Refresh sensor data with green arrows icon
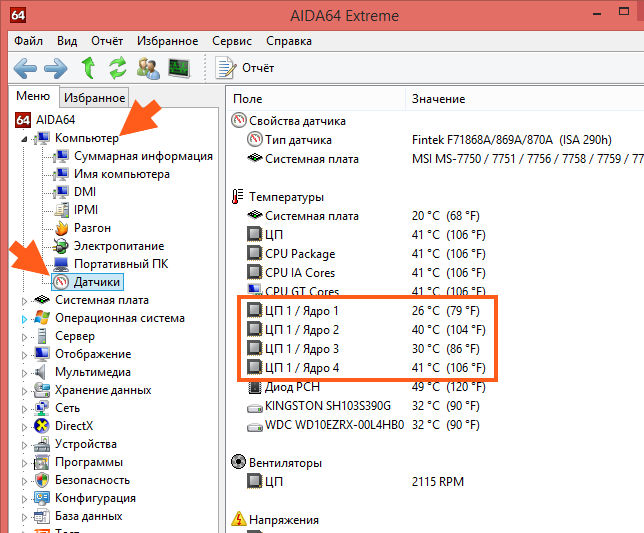 point(118,68)
